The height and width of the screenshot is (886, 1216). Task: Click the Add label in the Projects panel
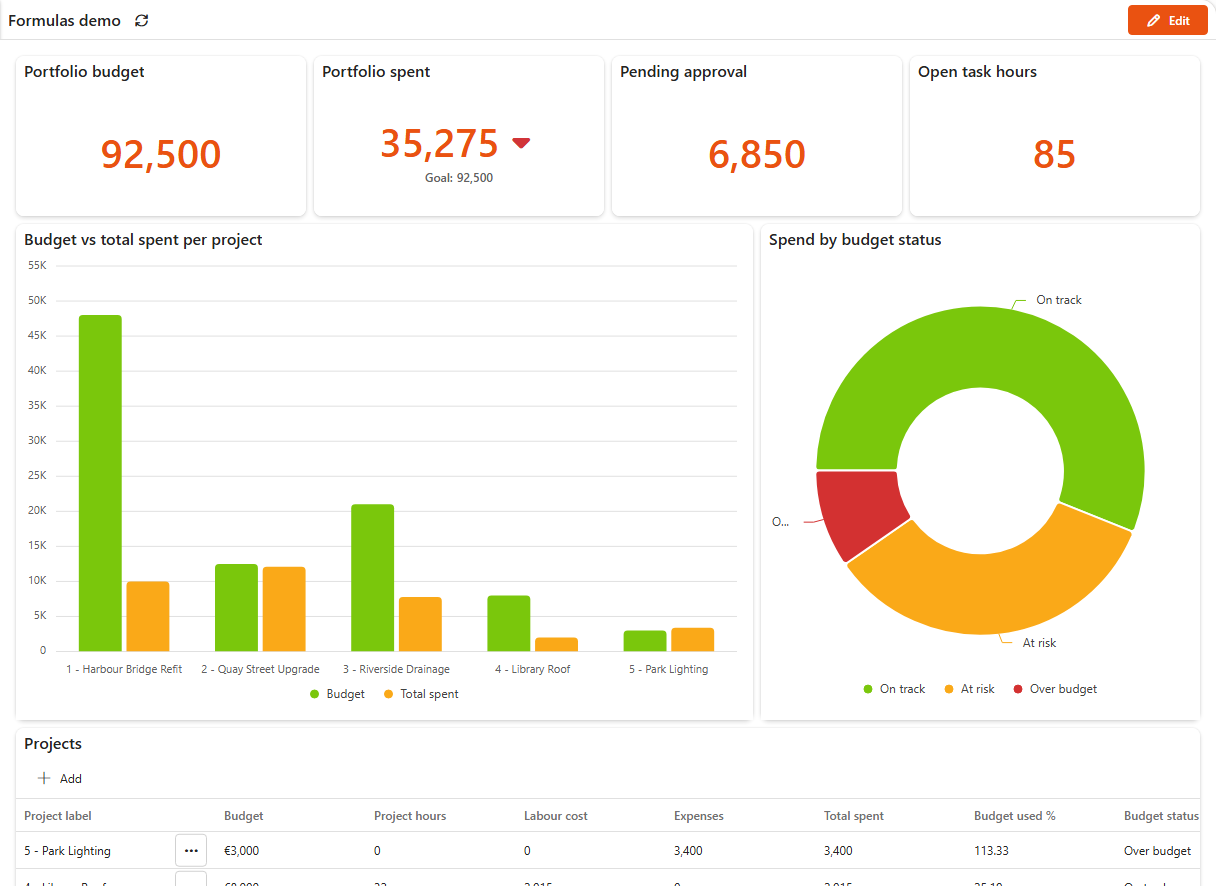(71, 778)
